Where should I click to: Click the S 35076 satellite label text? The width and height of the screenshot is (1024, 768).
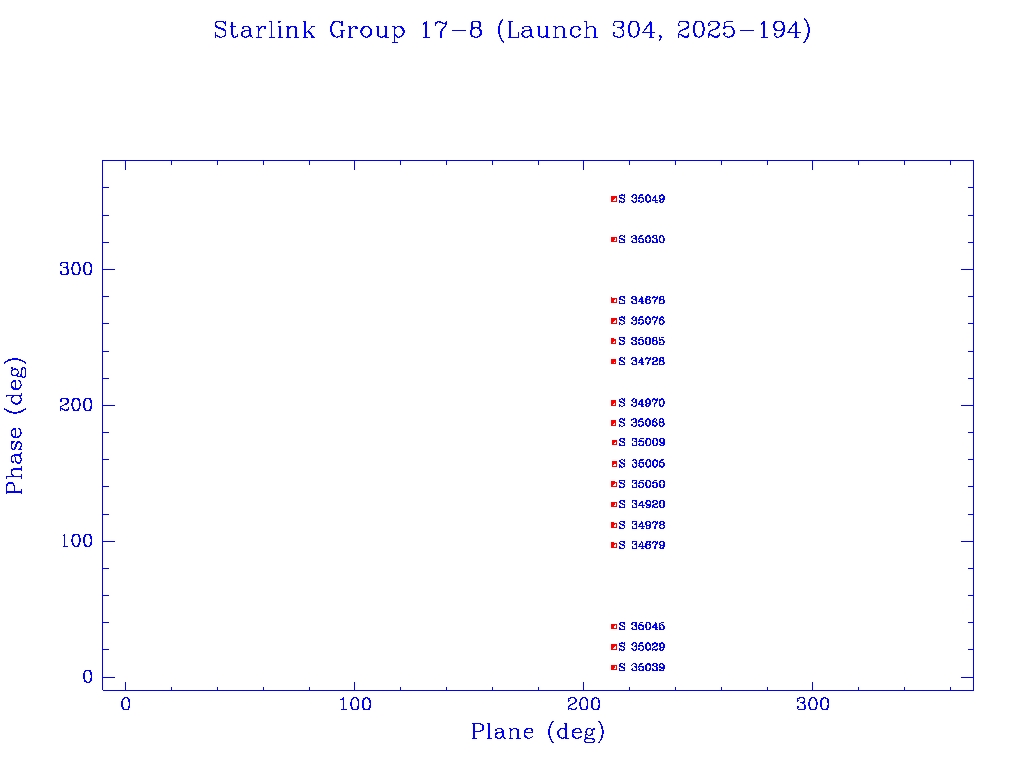[x=642, y=321]
